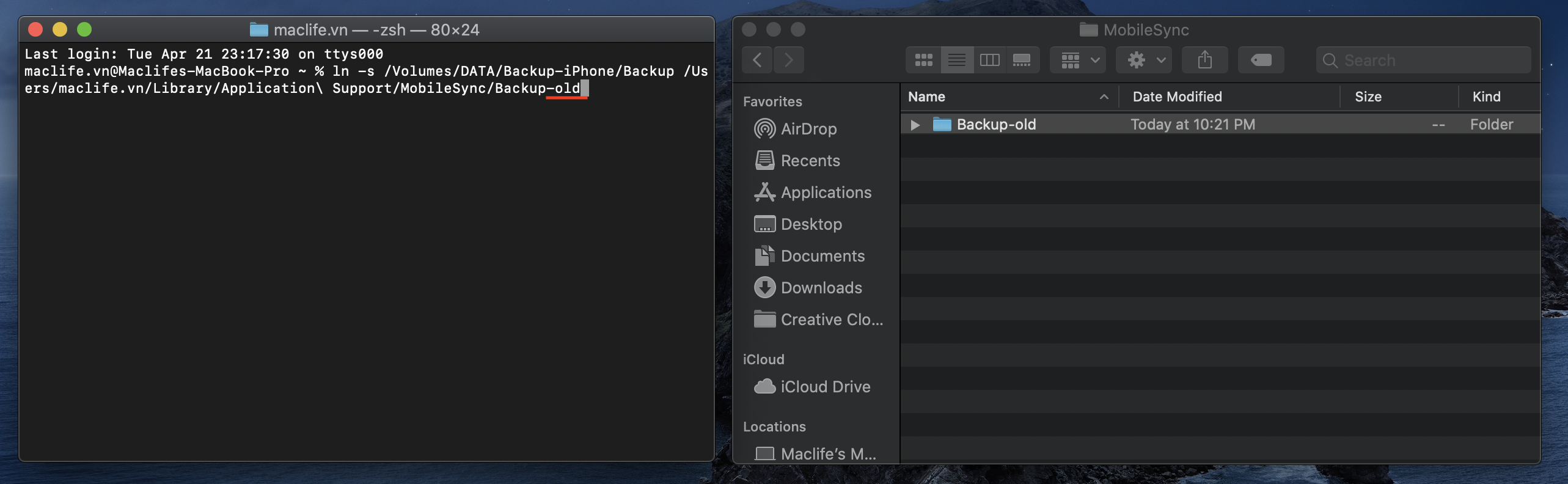Go back in Finder history
Viewport: 1568px width, 484px height.
pyautogui.click(x=758, y=60)
